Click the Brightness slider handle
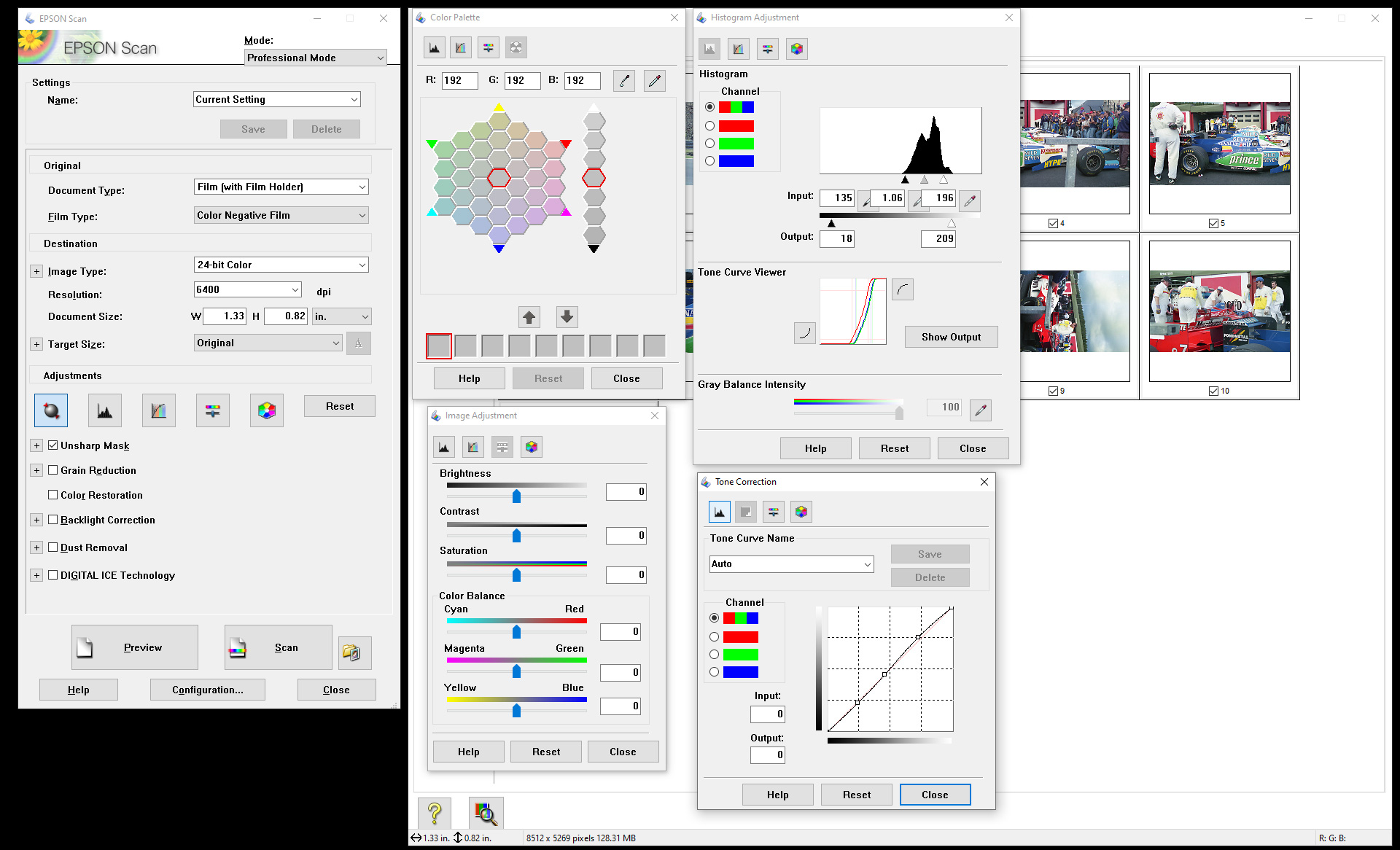The width and height of the screenshot is (1400, 850). [516, 496]
